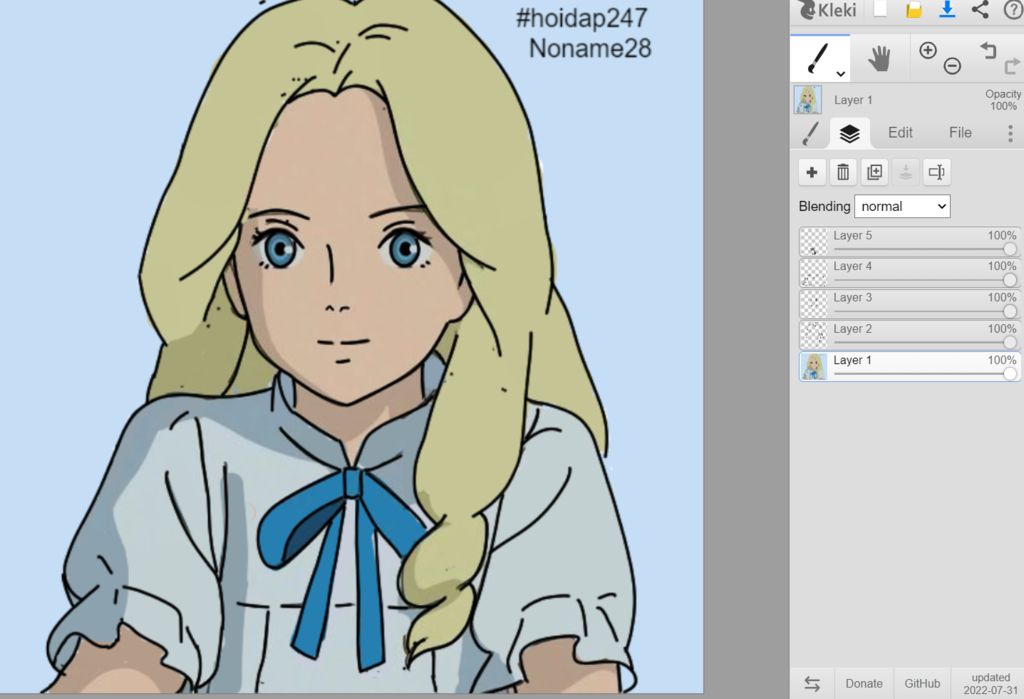This screenshot has height=699, width=1024.
Task: Switch to the brush settings tab
Action: (810, 133)
